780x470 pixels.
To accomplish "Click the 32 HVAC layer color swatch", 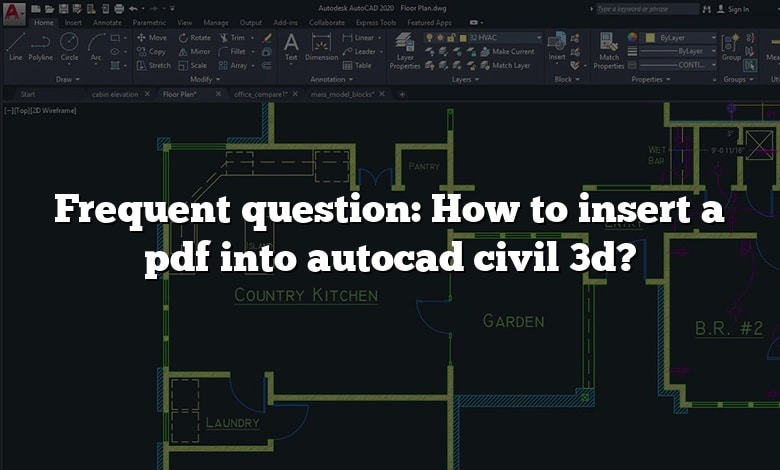I will click(x=463, y=38).
